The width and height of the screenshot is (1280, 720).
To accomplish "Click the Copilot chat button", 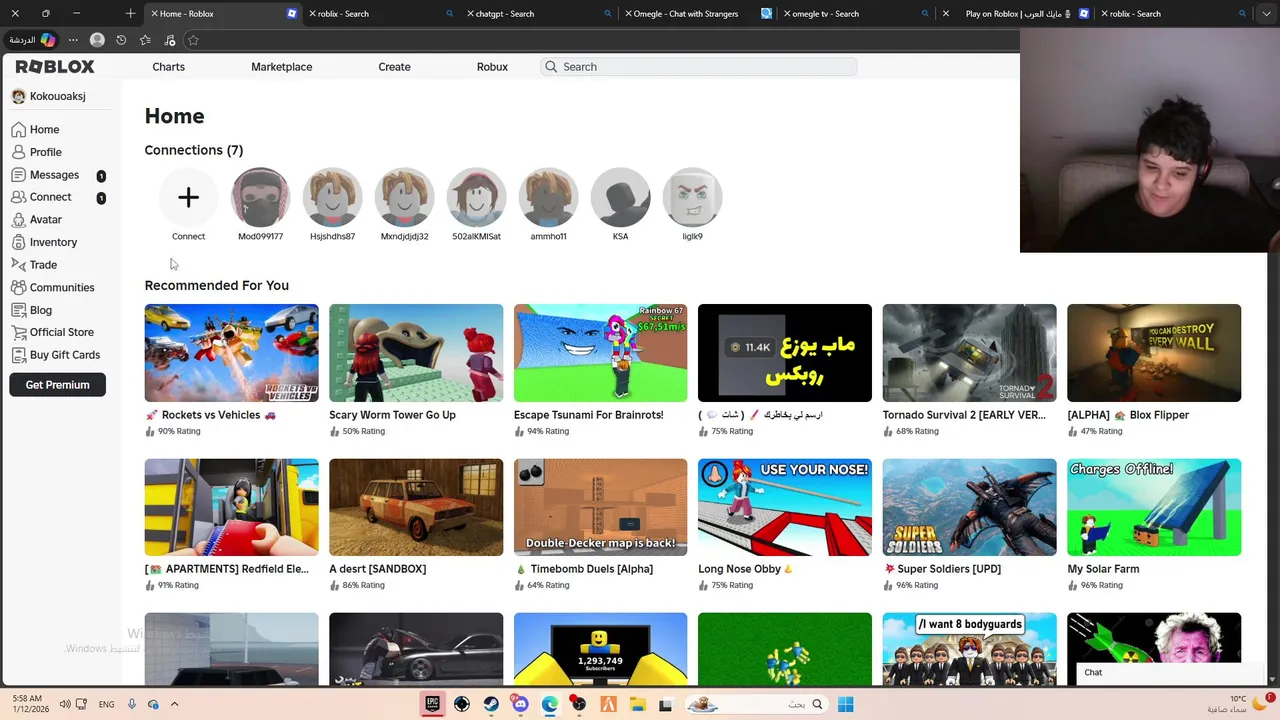I will 31,40.
